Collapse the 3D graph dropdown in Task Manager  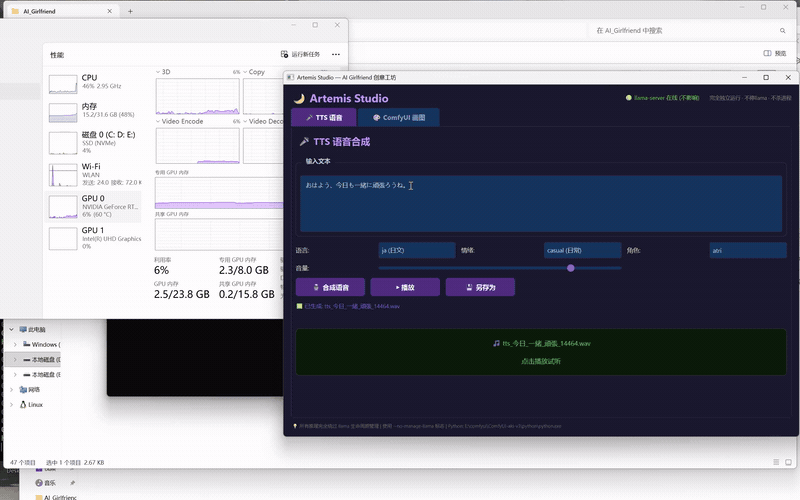pyautogui.click(x=158, y=72)
